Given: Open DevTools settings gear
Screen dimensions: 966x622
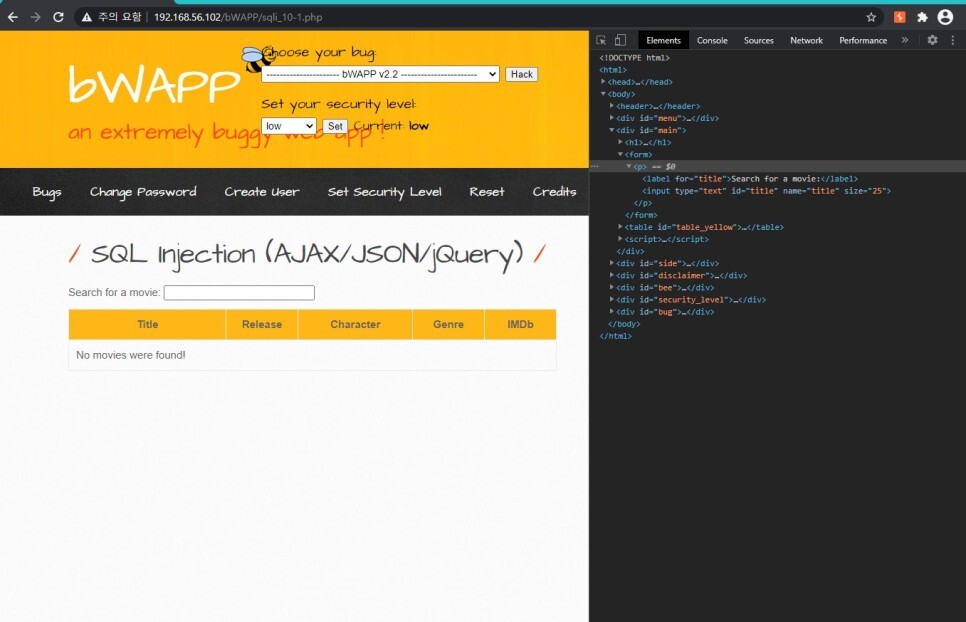Looking at the screenshot, I should pos(932,40).
